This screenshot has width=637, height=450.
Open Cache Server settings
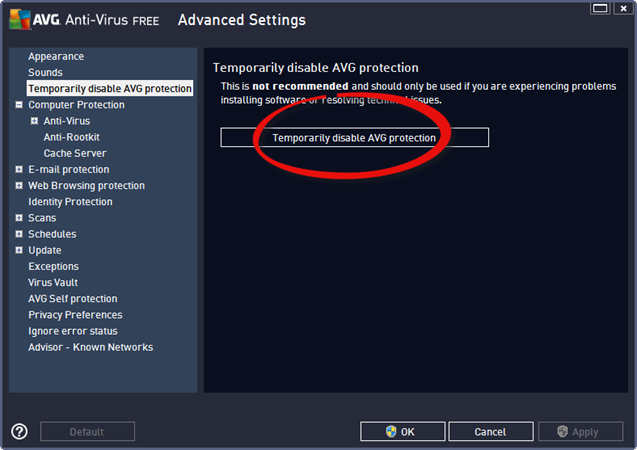75,153
